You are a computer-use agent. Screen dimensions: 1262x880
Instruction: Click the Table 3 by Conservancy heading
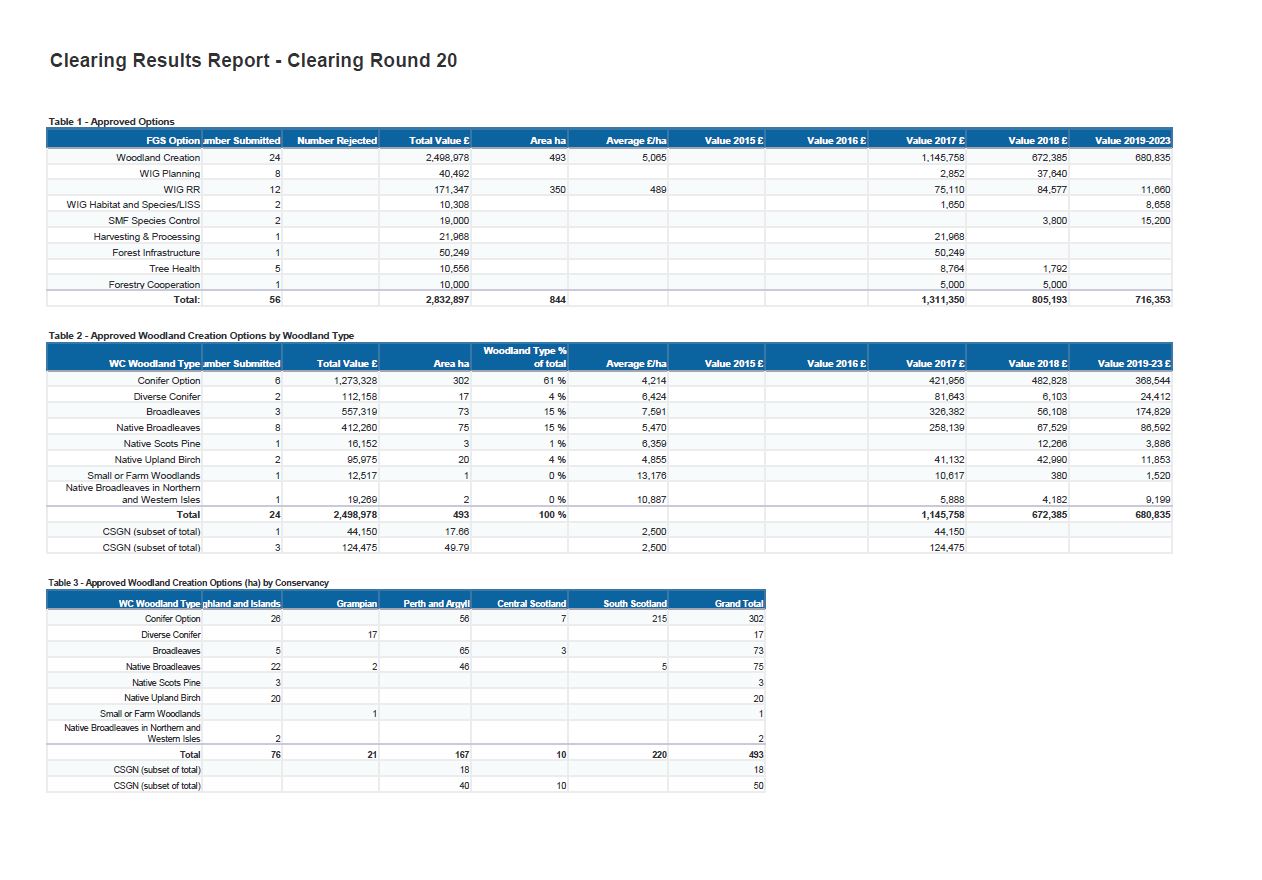tap(188, 582)
